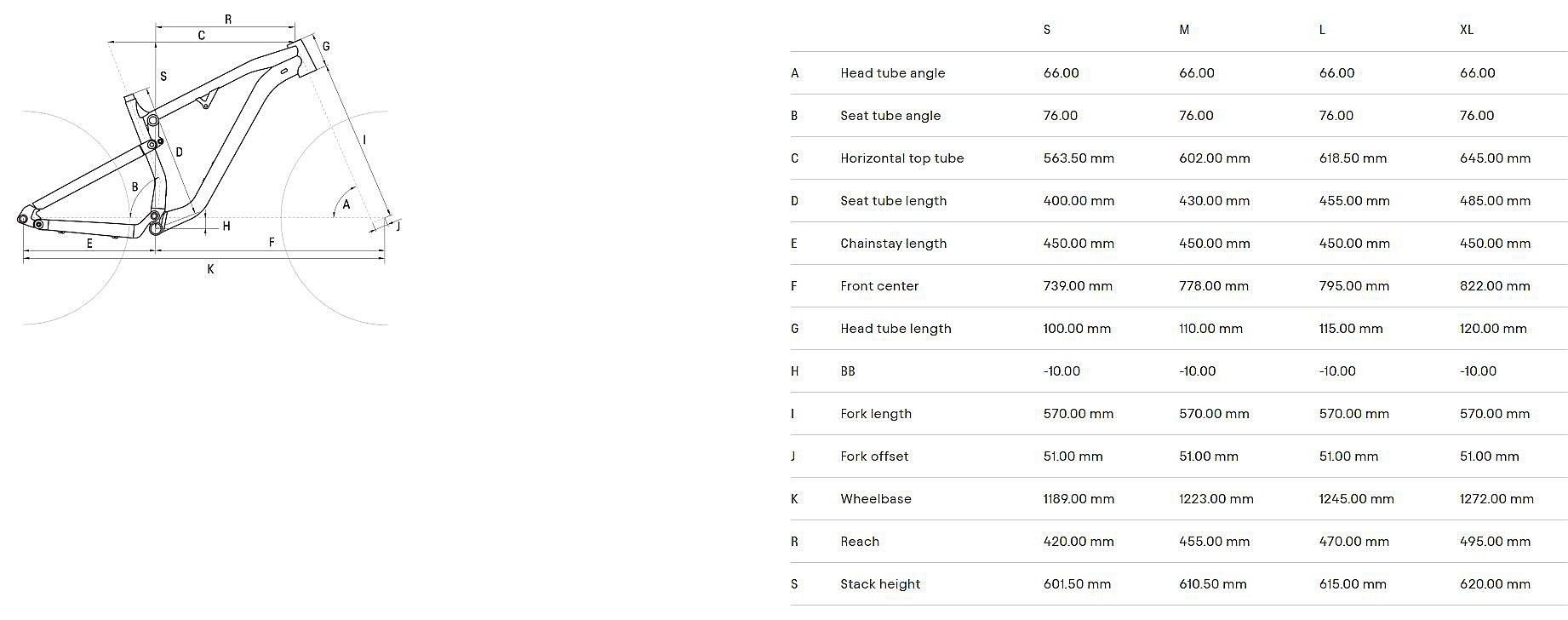Click the 455.00 mm Reach value

pyautogui.click(x=1214, y=542)
